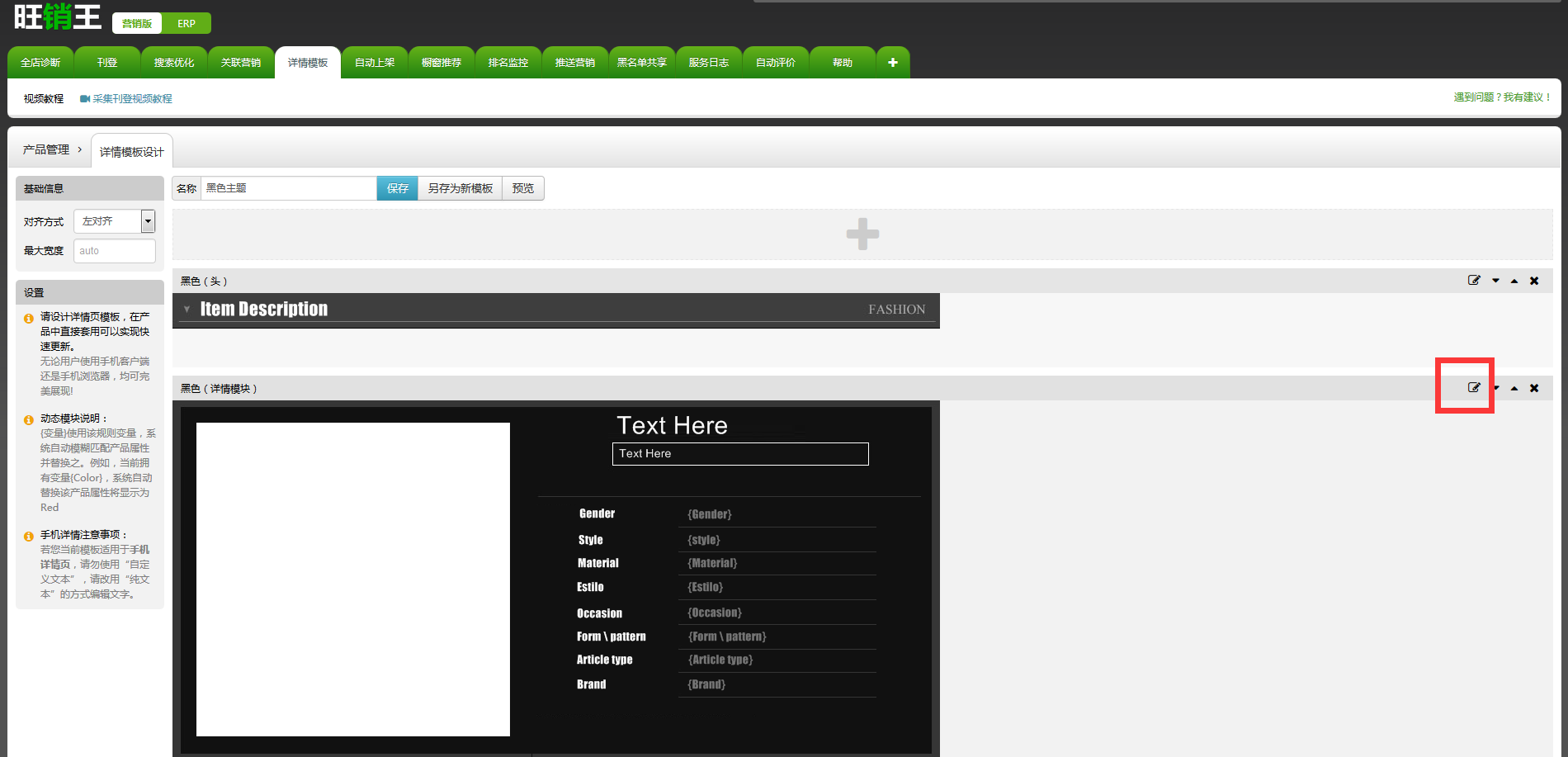Viewport: 1568px width, 757px height.
Task: Move the 黑色（详情模块） module down
Action: (x=1496, y=388)
